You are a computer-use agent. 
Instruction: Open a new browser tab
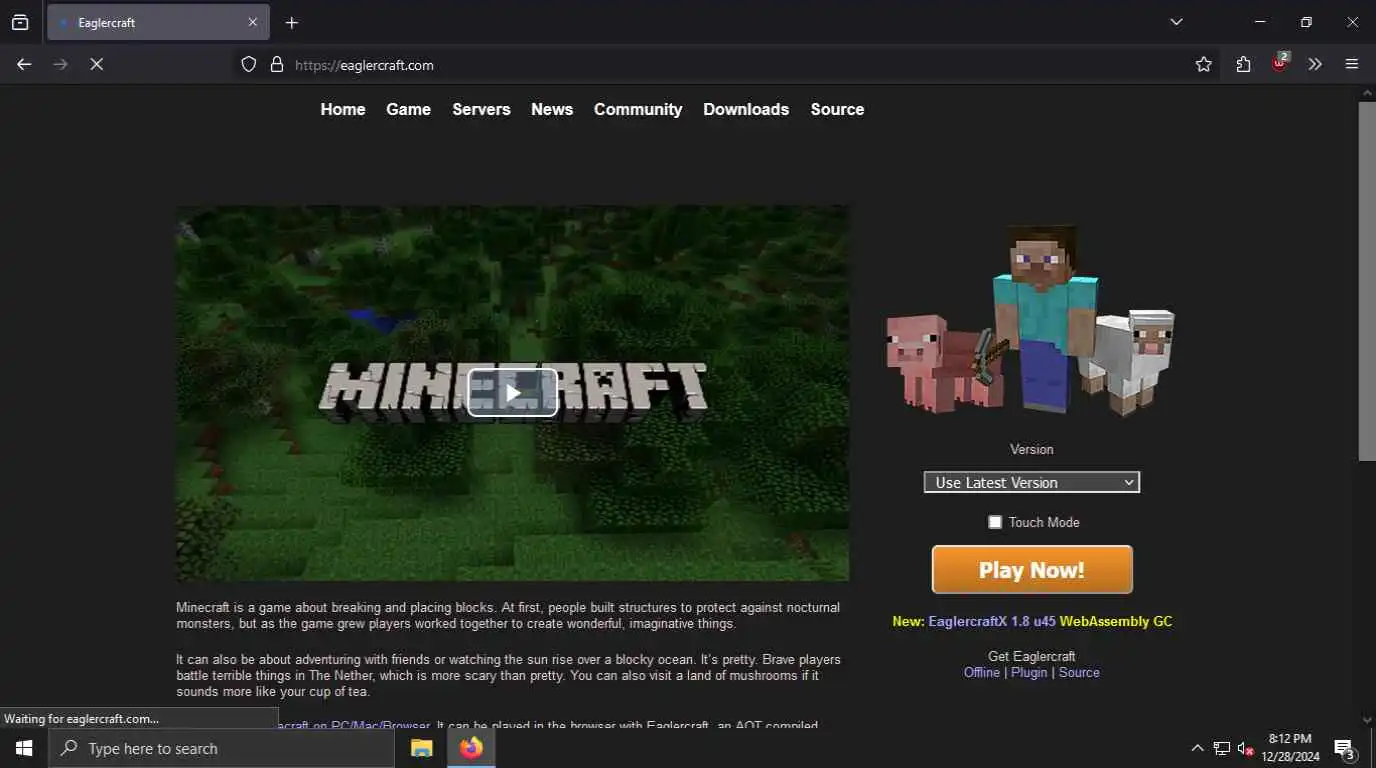[x=291, y=22]
